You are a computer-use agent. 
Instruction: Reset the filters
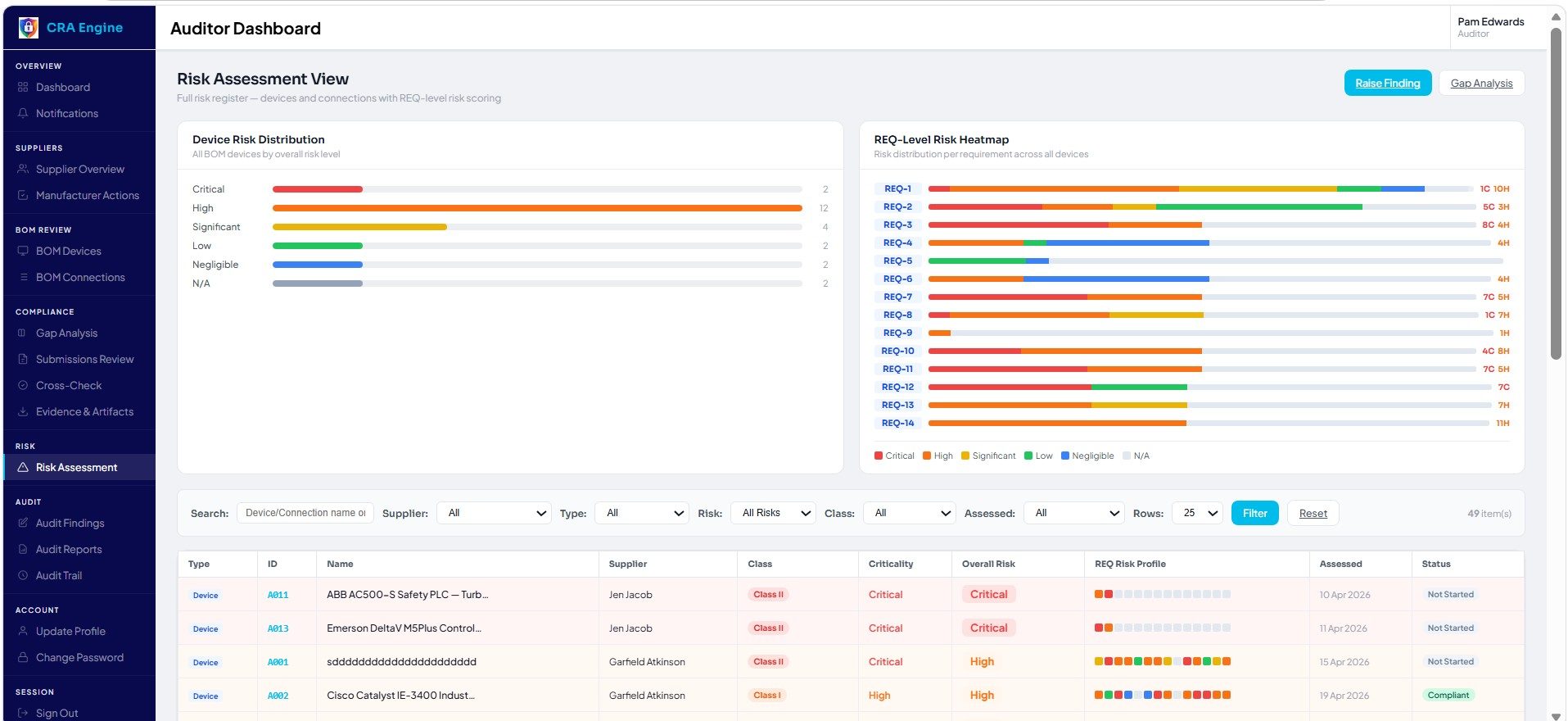point(1313,514)
